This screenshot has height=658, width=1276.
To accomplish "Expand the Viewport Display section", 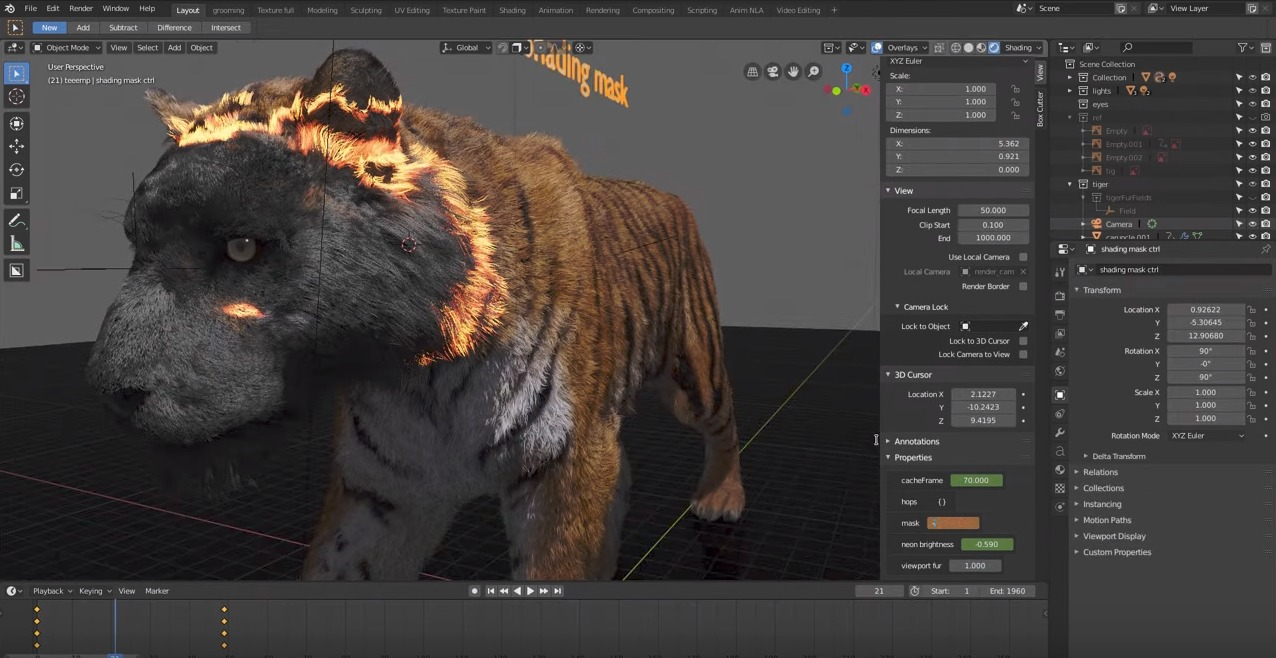I will point(1114,536).
